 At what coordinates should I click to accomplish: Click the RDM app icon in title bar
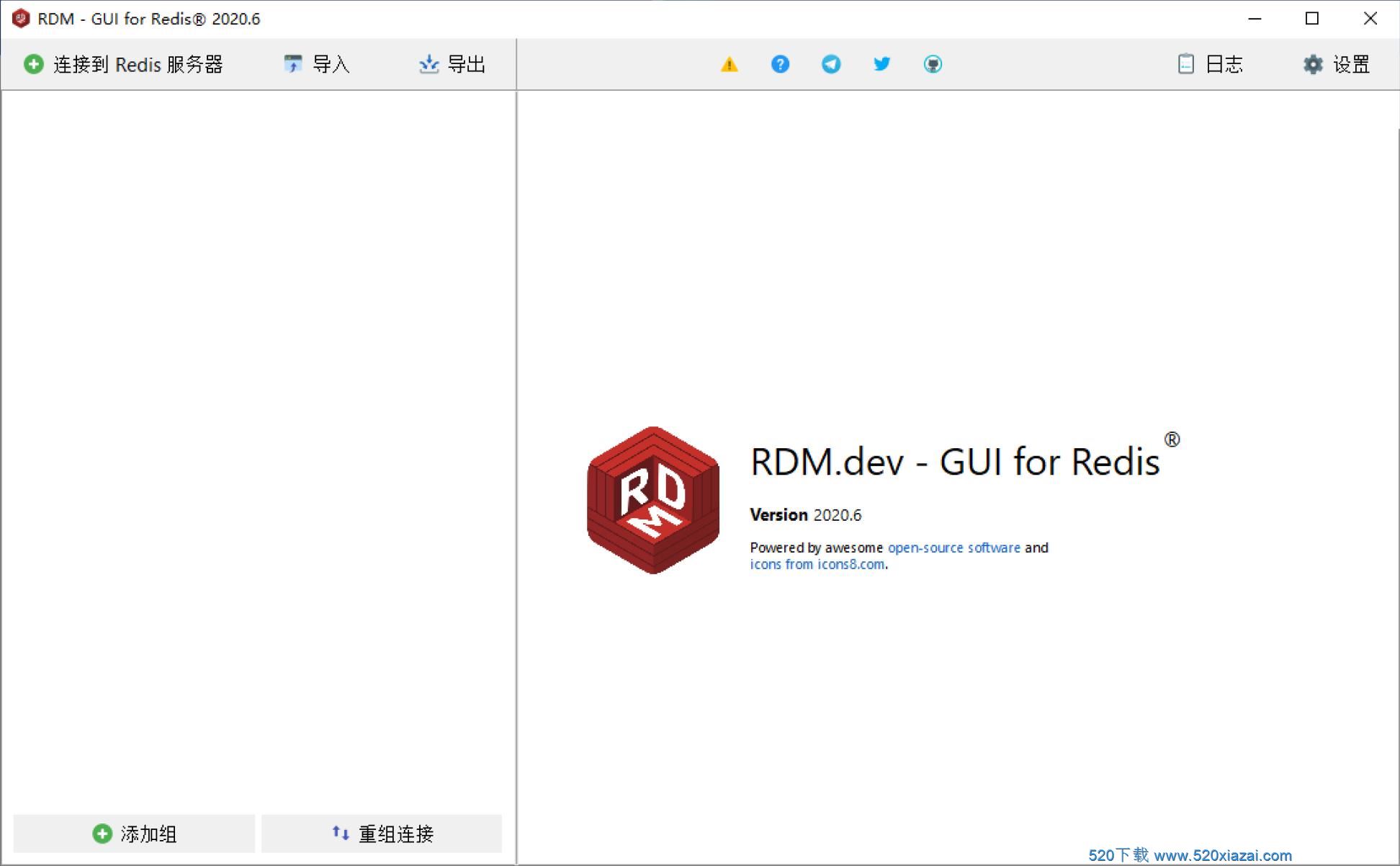[x=21, y=18]
